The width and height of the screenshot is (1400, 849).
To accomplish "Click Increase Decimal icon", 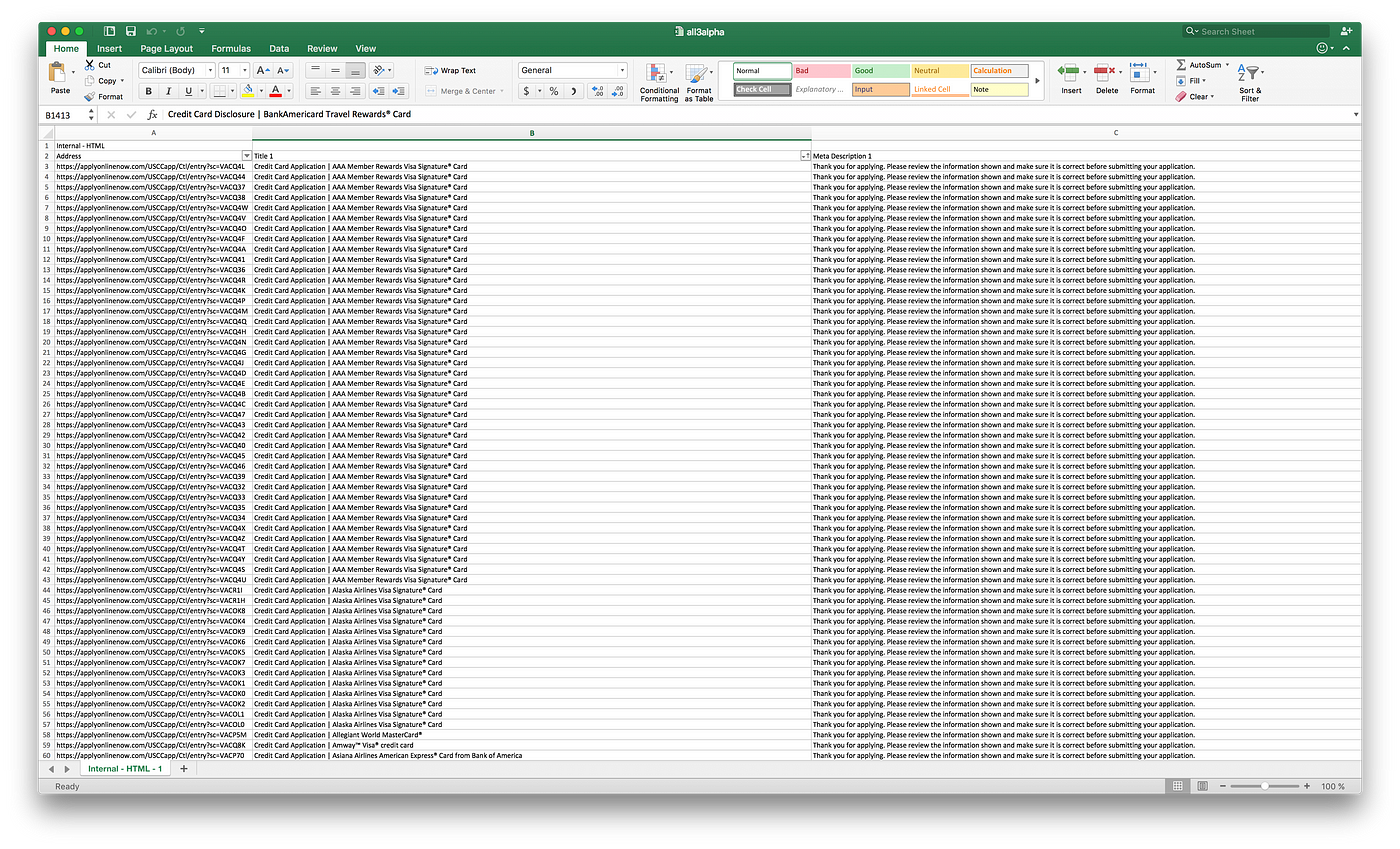I will (x=597, y=91).
